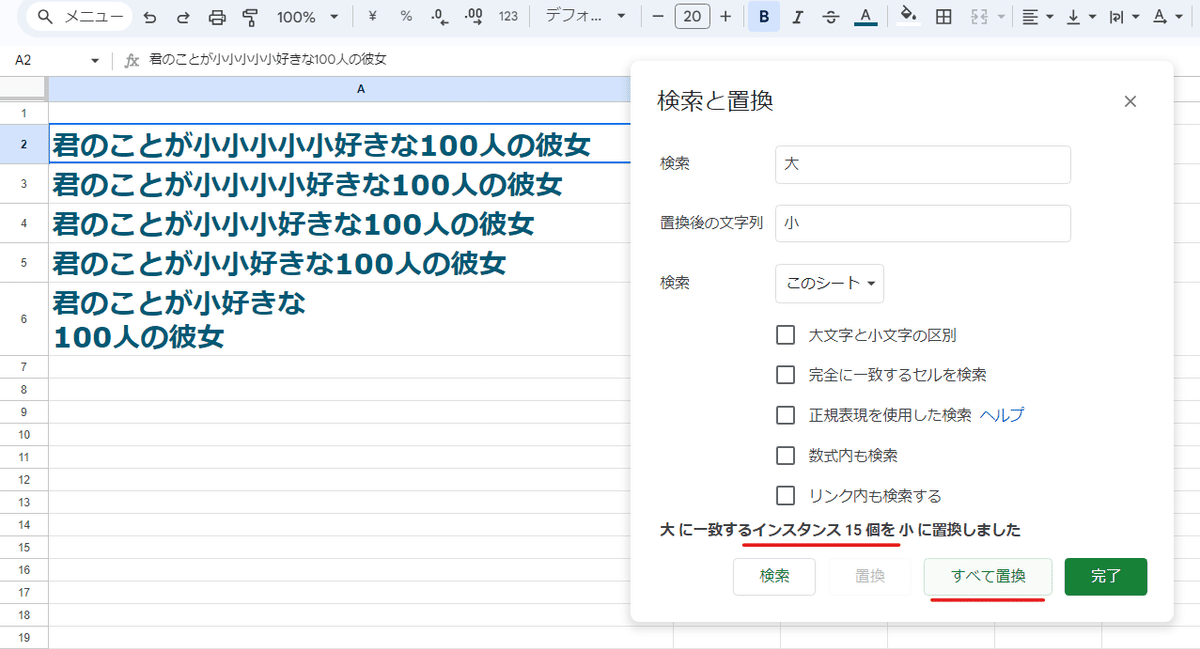The height and width of the screenshot is (649, 1200).
Task: Open the 123 number formats menu
Action: [x=508, y=17]
